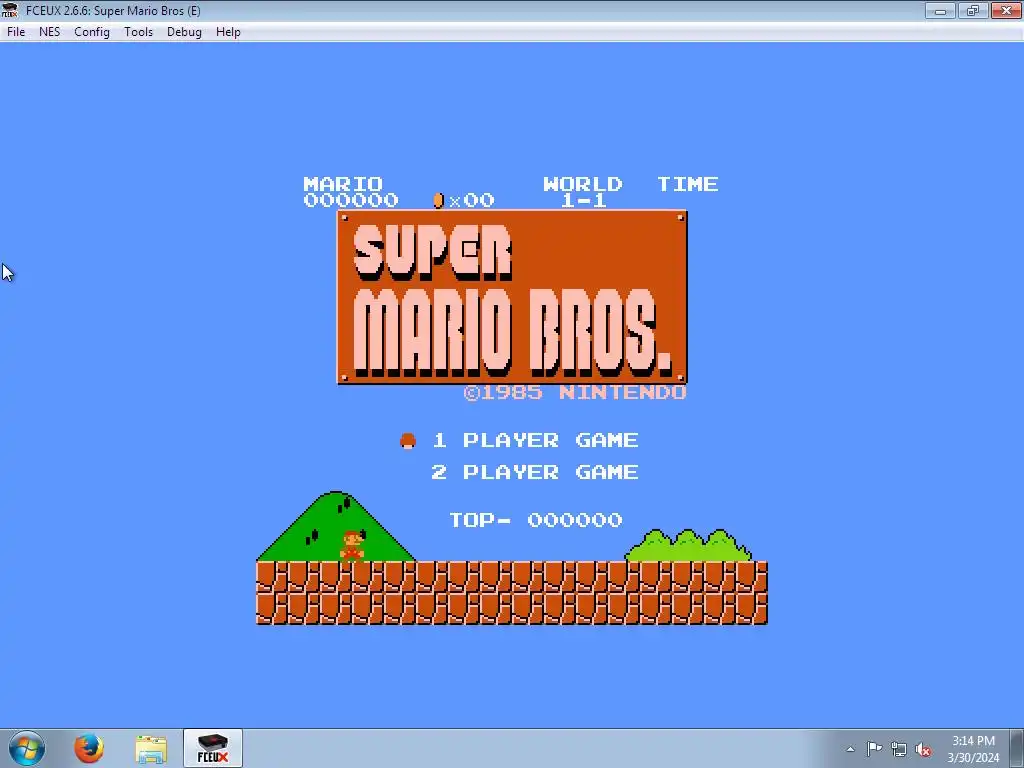Click the 1 PLAYER GAME text

[535, 440]
